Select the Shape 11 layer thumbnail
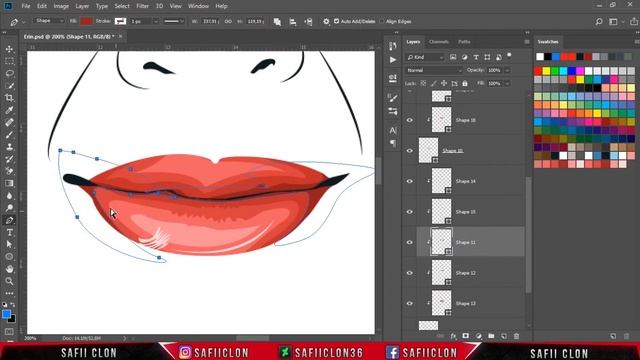 pyautogui.click(x=441, y=242)
